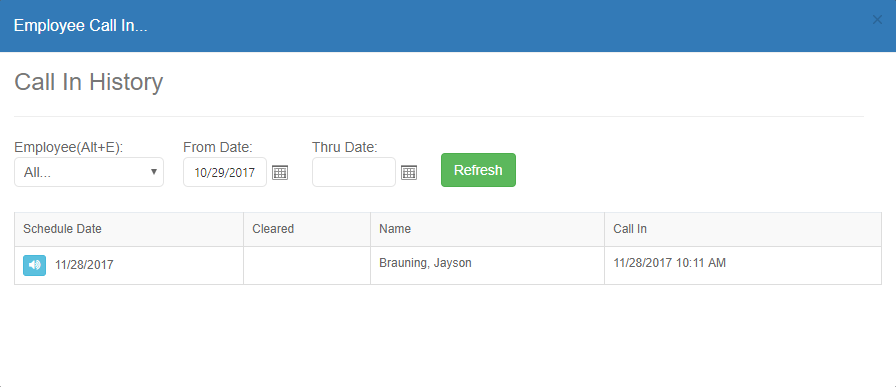This screenshot has width=896, height=387.
Task: Click the empty Thru Date field
Action: (354, 172)
